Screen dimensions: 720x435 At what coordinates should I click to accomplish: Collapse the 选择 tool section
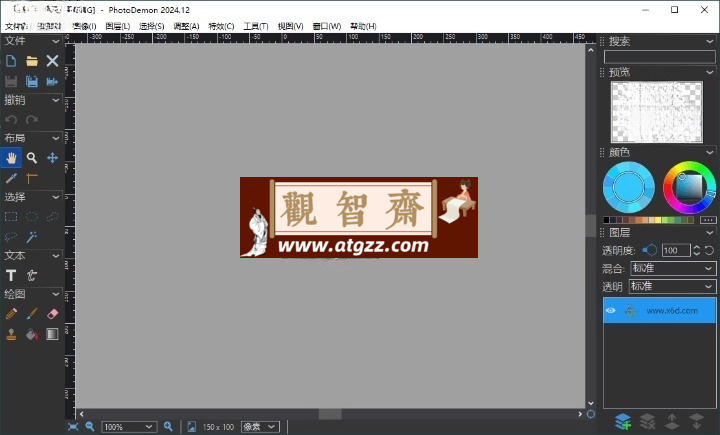click(x=56, y=197)
